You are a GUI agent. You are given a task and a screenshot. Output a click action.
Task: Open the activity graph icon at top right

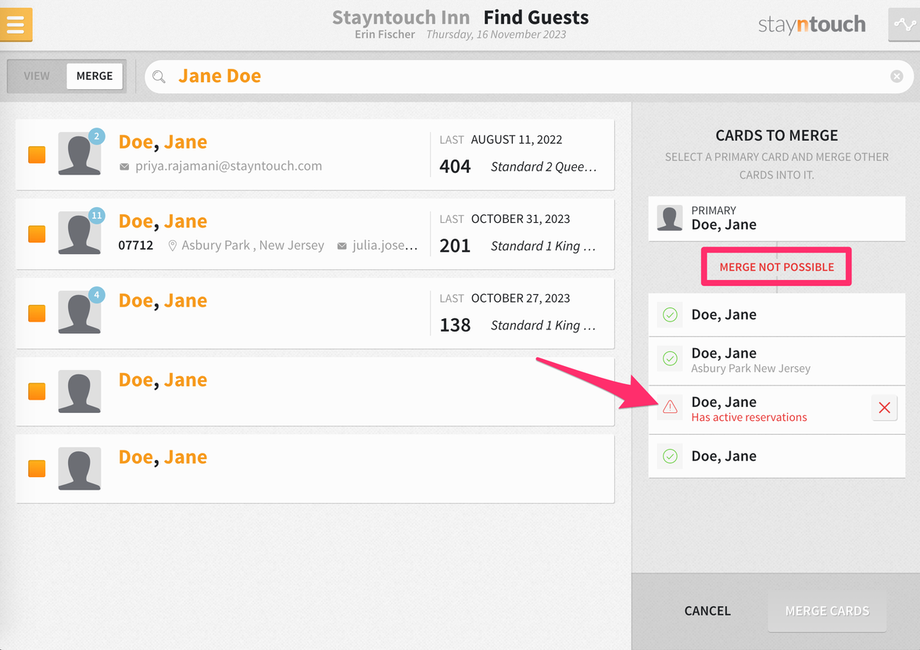pyautogui.click(x=904, y=25)
